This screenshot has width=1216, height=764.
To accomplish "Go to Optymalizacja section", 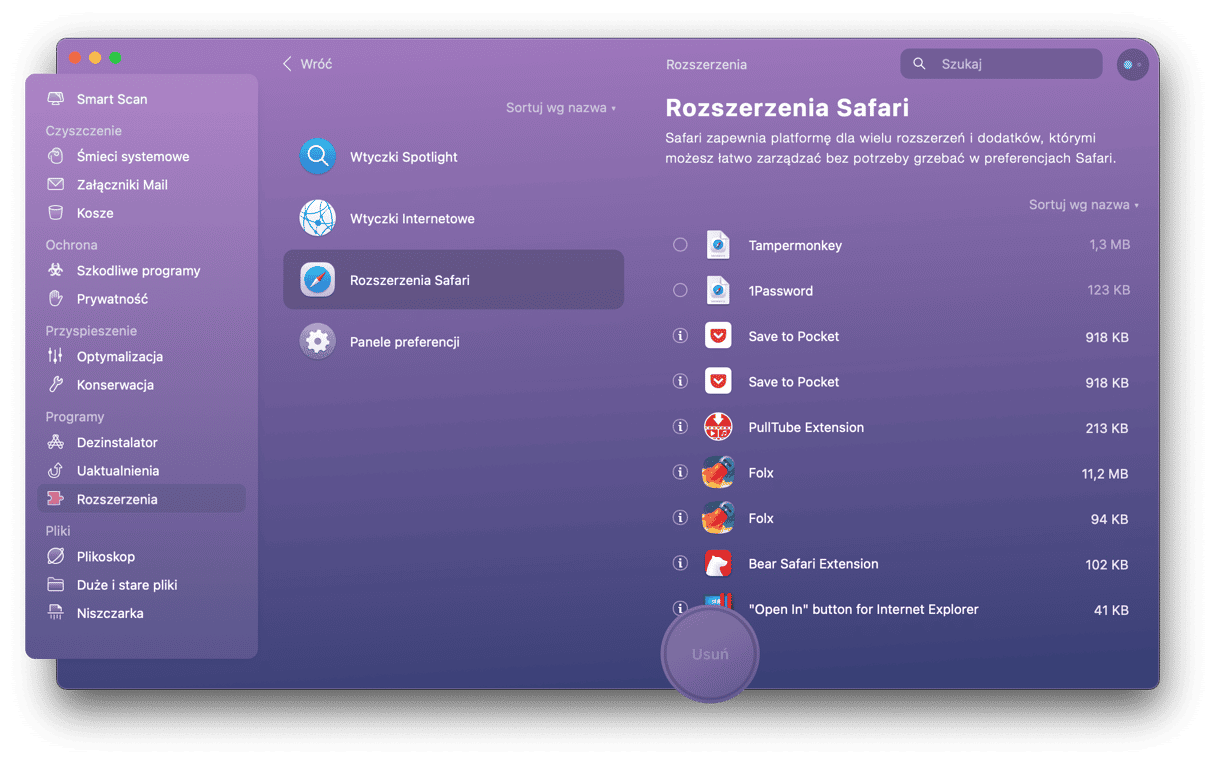I will [119, 357].
